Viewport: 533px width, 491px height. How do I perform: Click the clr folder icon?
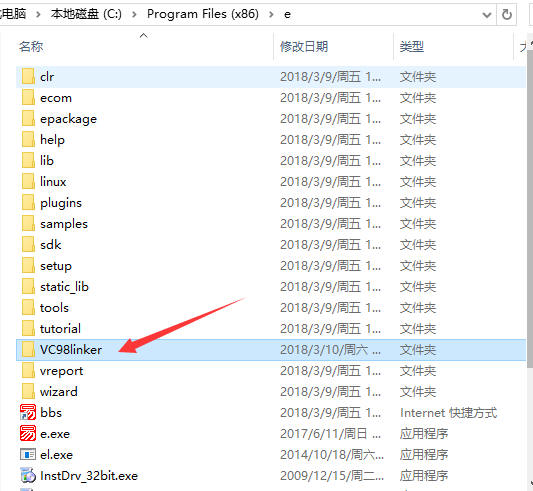click(x=28, y=77)
